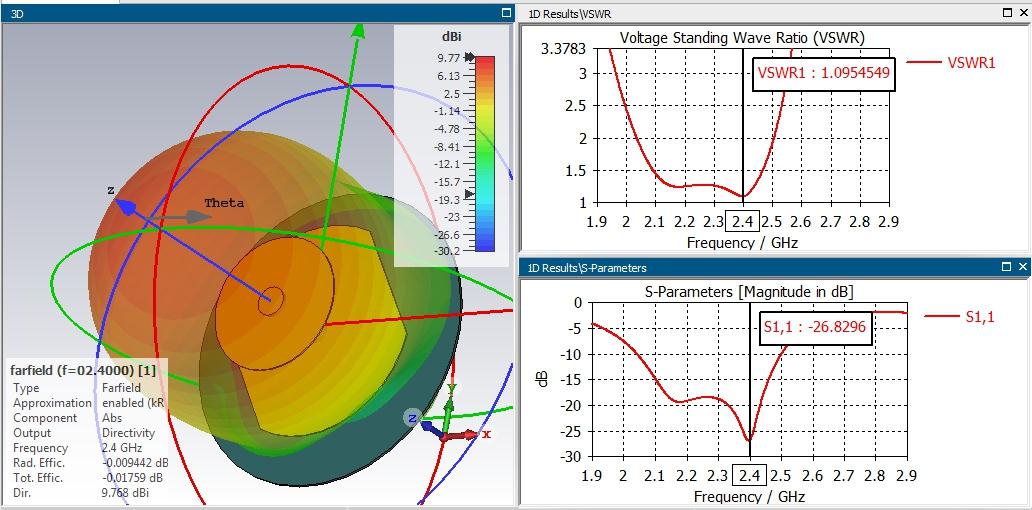Click the S1,1 legend entry
Viewport: 1032px width, 510px height.
(x=959, y=317)
